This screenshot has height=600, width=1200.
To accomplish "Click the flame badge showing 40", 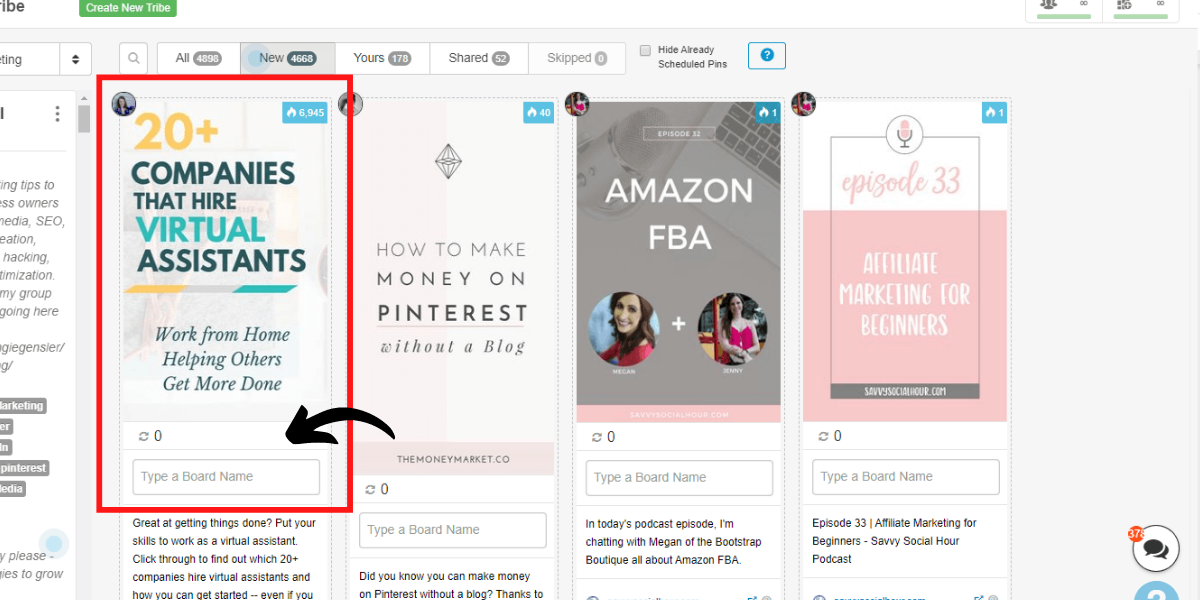I will pos(538,113).
